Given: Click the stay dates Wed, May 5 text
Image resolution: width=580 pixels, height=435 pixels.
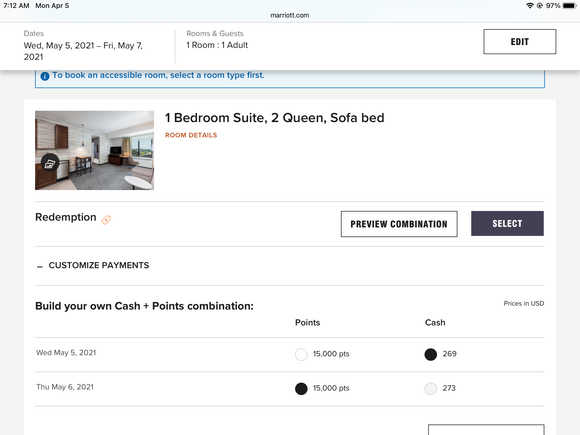Looking at the screenshot, I should pyautogui.click(x=83, y=51).
